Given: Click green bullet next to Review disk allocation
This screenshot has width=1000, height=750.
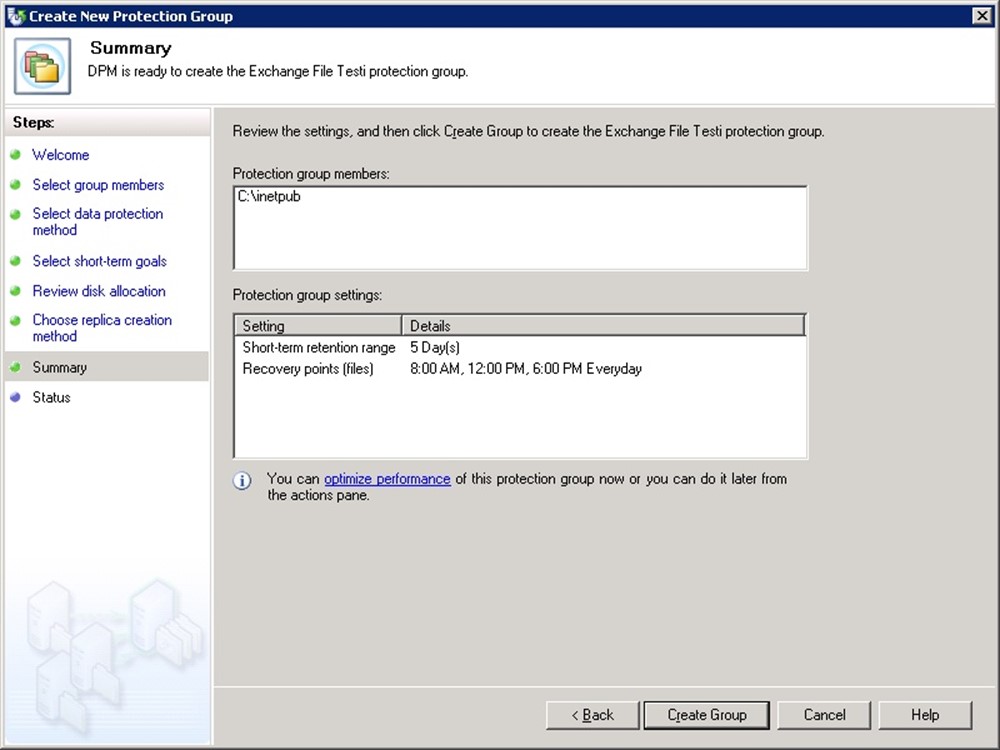Looking at the screenshot, I should tap(15, 291).
